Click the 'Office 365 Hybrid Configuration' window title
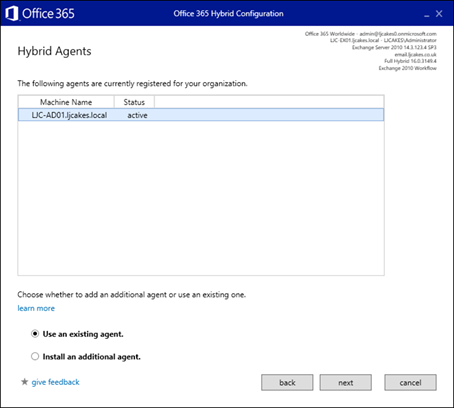Screen dimensions: 454x408 coord(228,14)
